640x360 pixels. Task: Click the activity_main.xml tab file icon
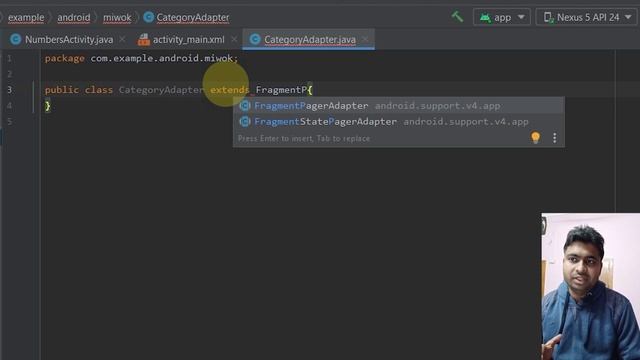coord(143,40)
